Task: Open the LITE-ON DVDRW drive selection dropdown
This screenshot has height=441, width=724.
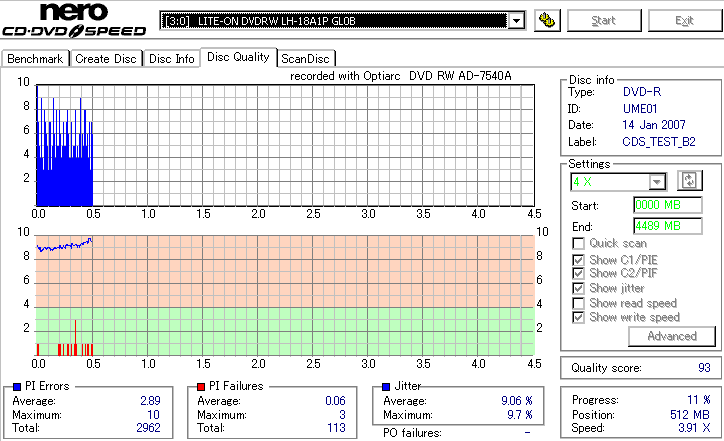Action: click(x=342, y=21)
